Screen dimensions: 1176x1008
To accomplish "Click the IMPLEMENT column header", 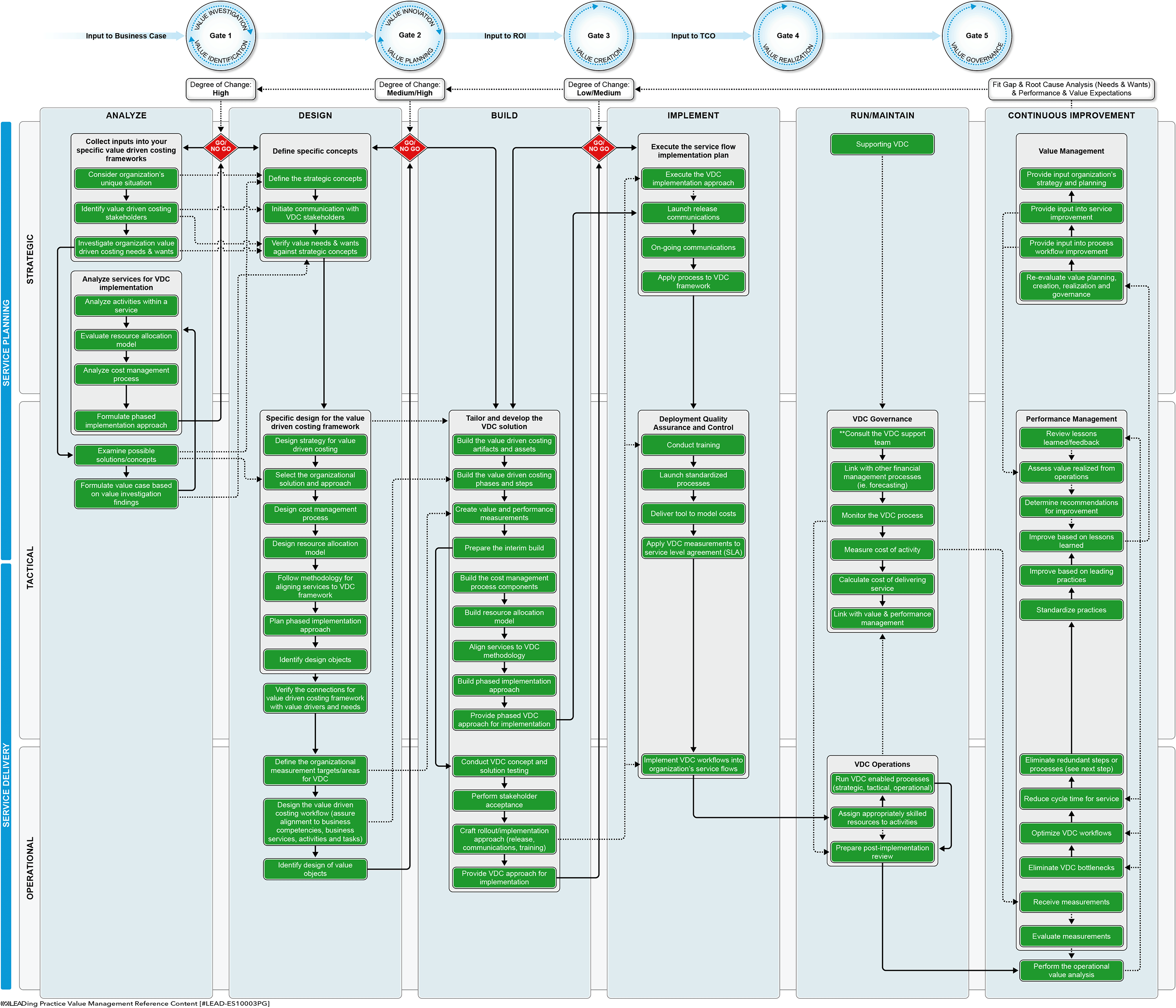I will click(693, 115).
